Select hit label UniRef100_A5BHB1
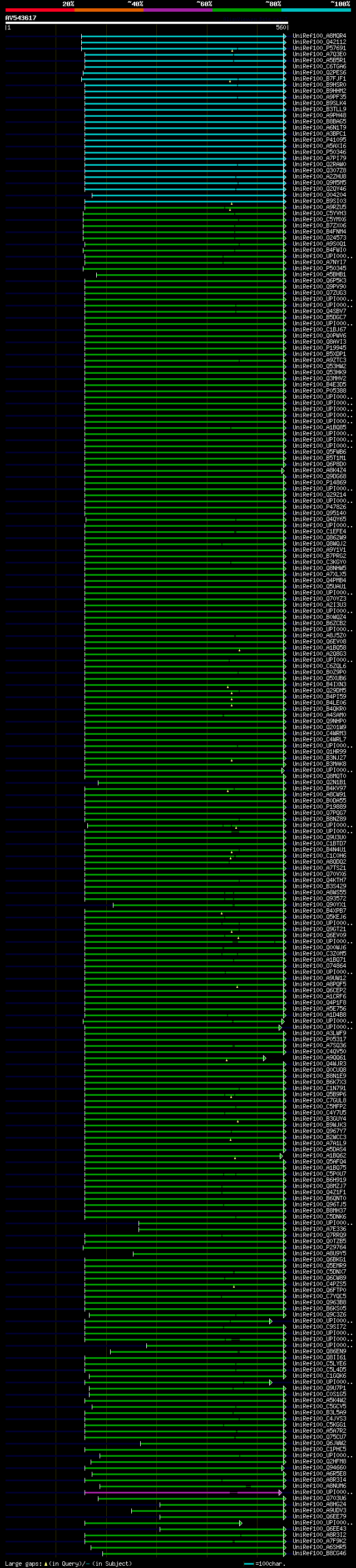Viewport: 356px width, 1568px height. coord(319,275)
